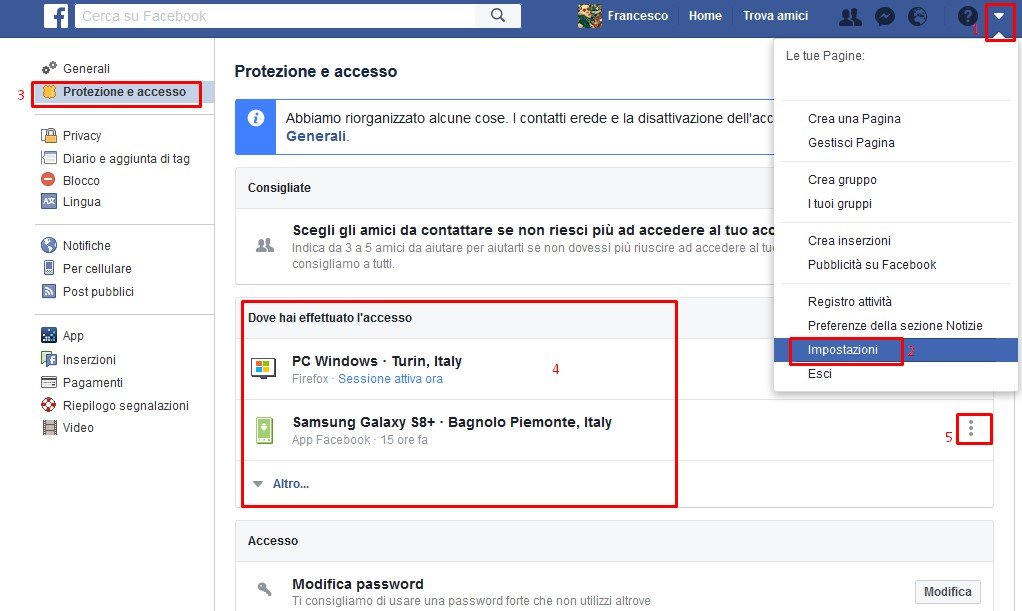1022x611 pixels.
Task: Toggle the account dropdown arrow in the top bar
Action: coord(999,16)
